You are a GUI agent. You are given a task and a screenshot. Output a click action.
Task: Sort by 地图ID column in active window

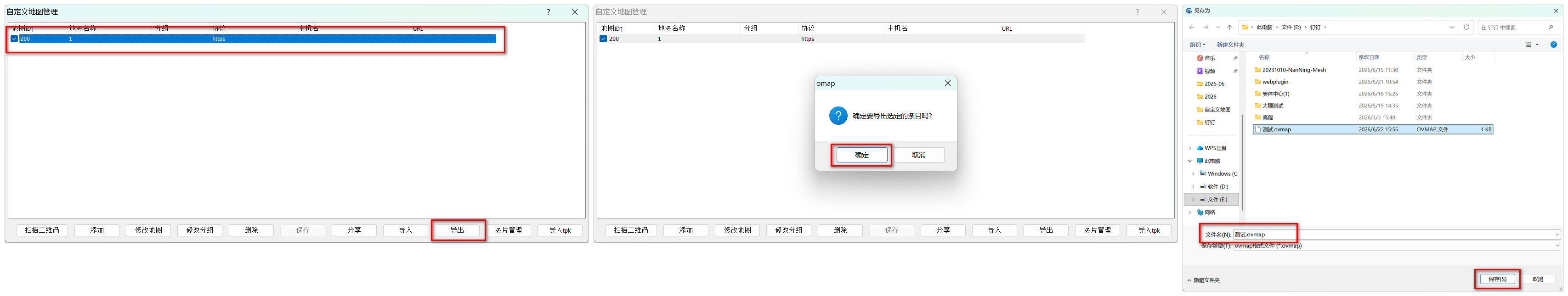pos(36,28)
